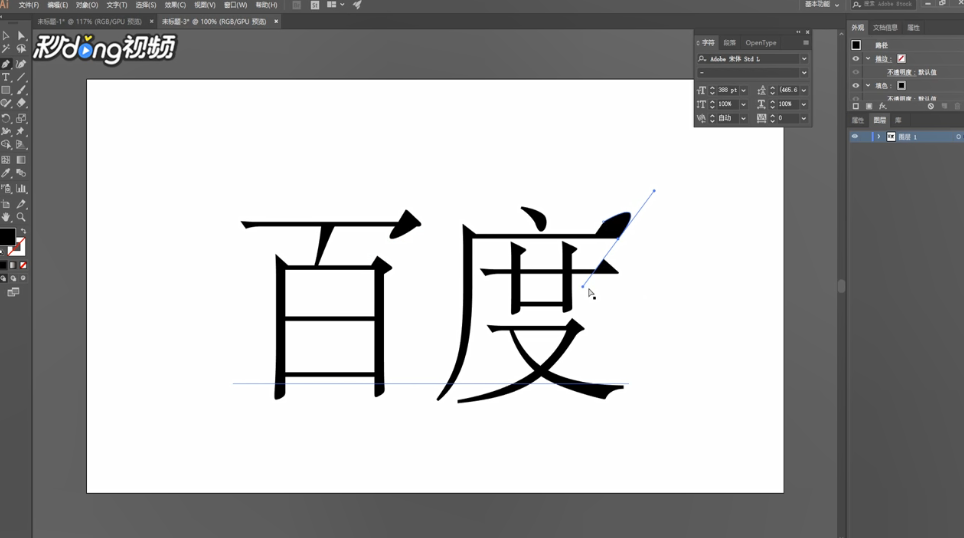The height and width of the screenshot is (538, 964).
Task: Open Change Screen Mode button
Action: pyautogui.click(x=13, y=292)
